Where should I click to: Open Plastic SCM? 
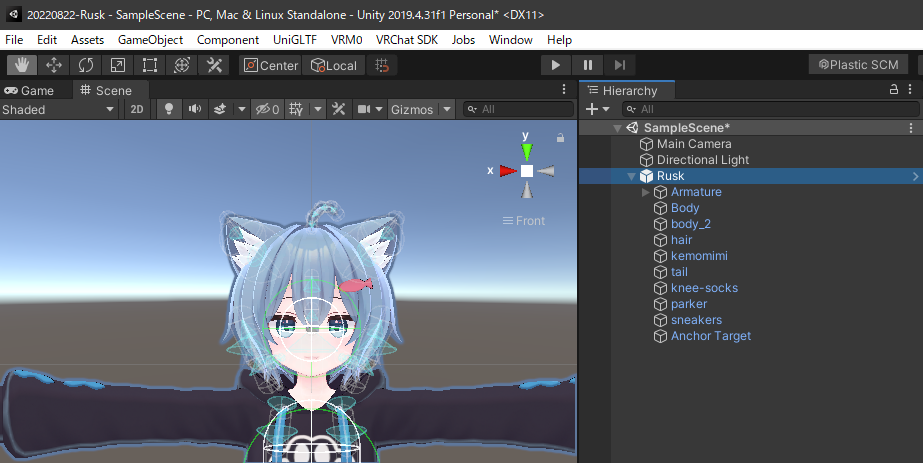pyautogui.click(x=859, y=65)
